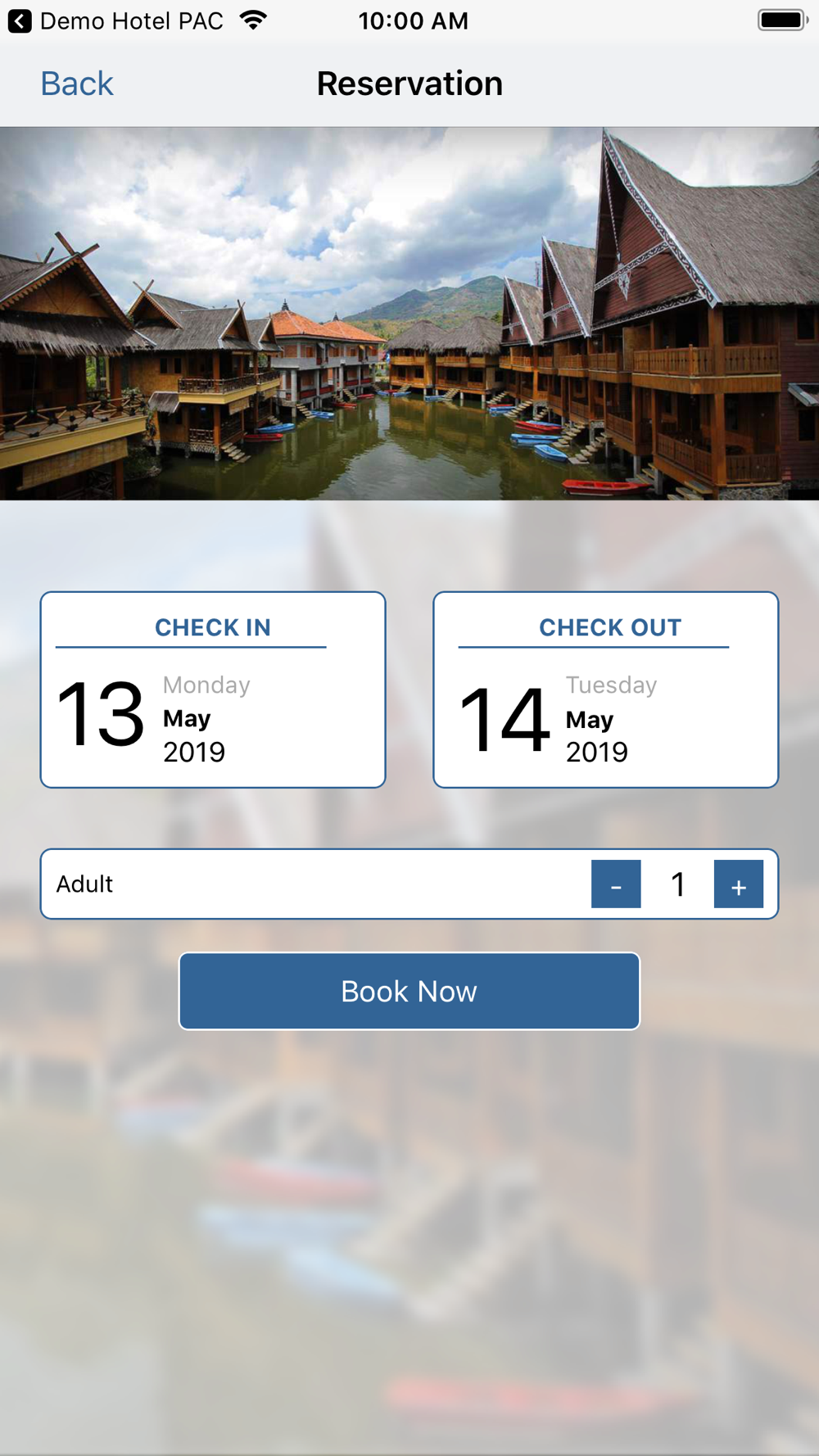Select the check-in day number 13
Image resolution: width=819 pixels, height=1456 pixels.
(101, 715)
